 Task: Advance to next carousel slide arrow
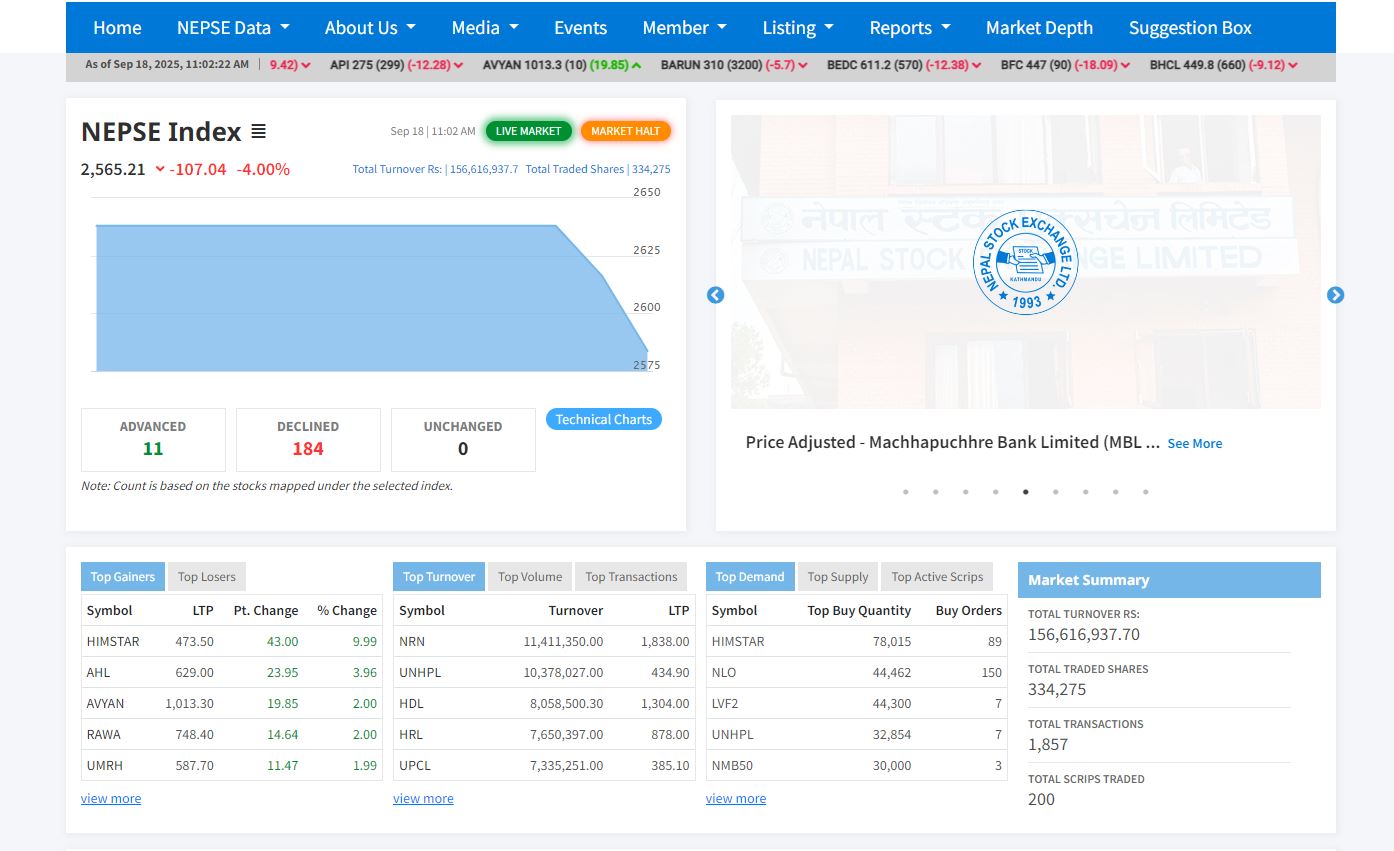point(1335,295)
